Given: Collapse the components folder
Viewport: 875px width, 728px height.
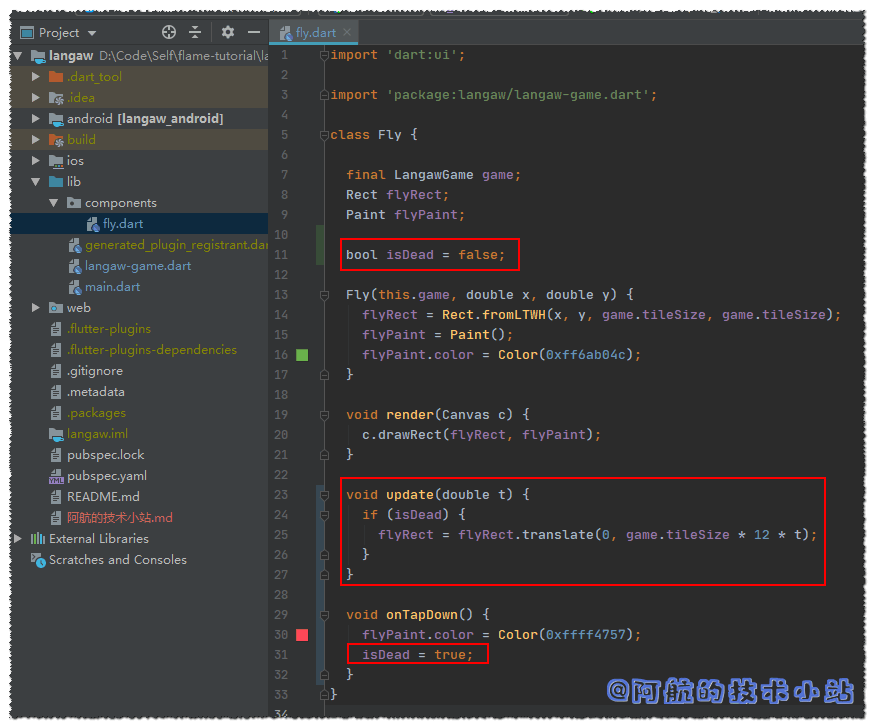Looking at the screenshot, I should (54, 203).
